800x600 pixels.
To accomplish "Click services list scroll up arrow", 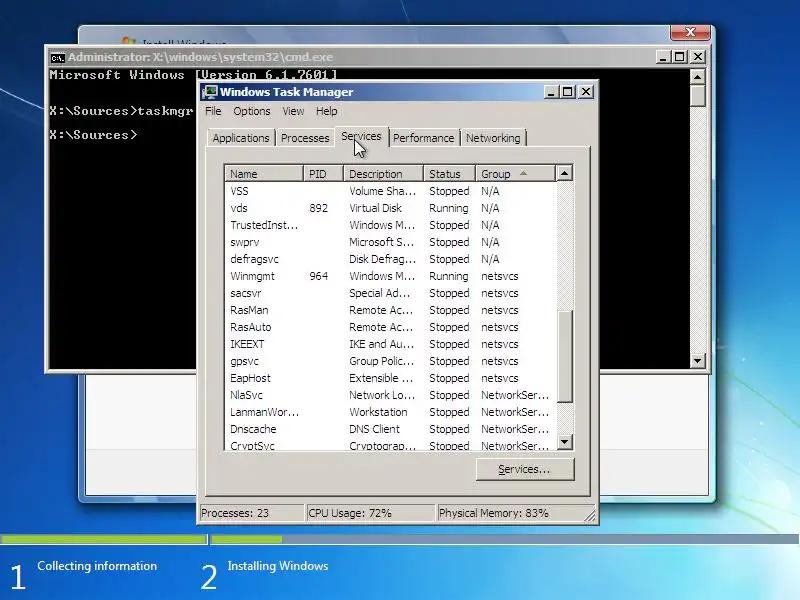I will point(564,173).
